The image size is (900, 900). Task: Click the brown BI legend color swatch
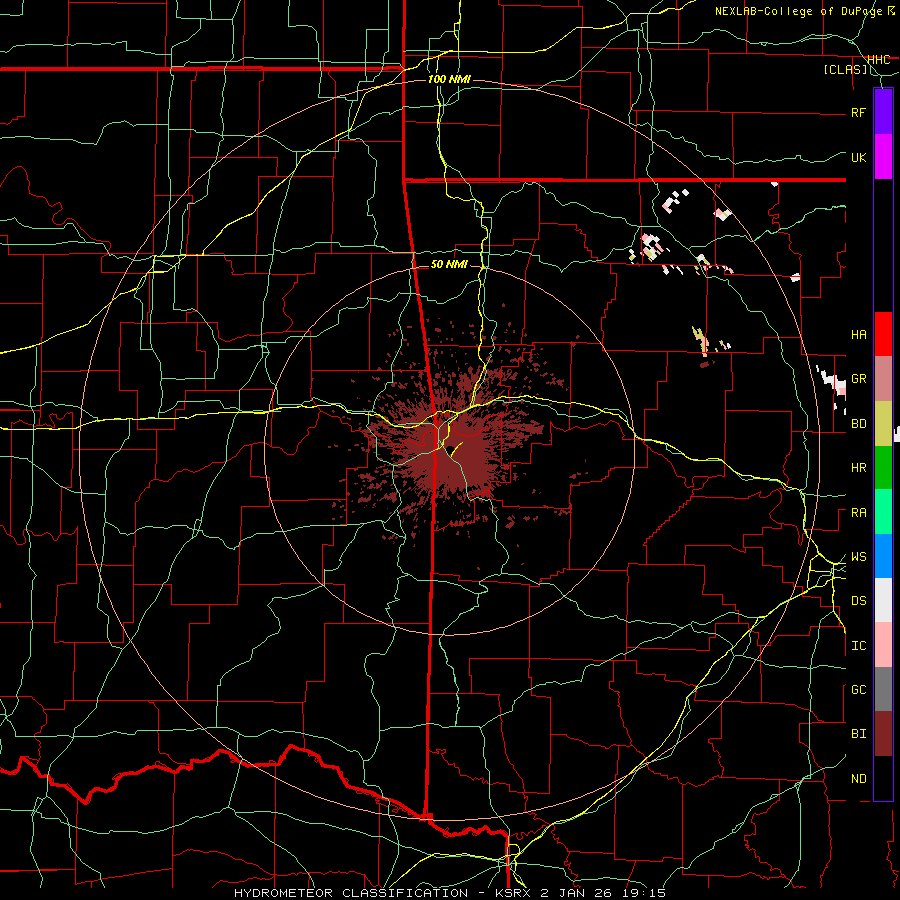[883, 734]
